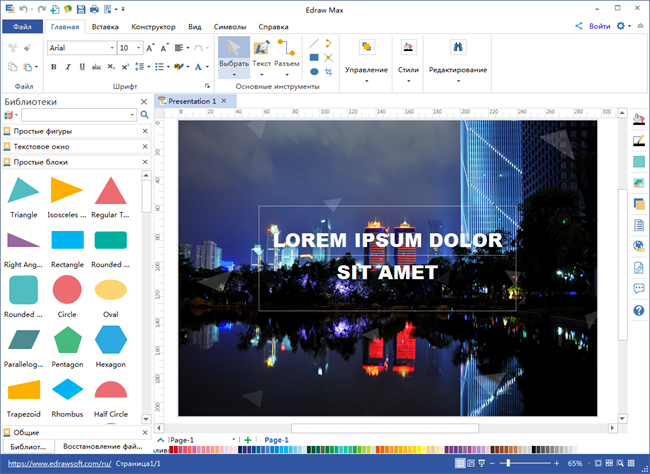This screenshot has width=650, height=474.
Task: Select the Pentagon shape in library
Action: [x=67, y=340]
